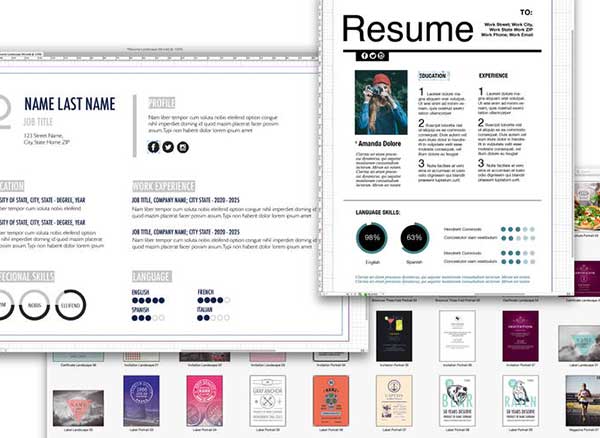Image resolution: width=600 pixels, height=438 pixels.
Task: Open the runner magazine template thumbnail
Action: pyautogui.click(x=583, y=401)
